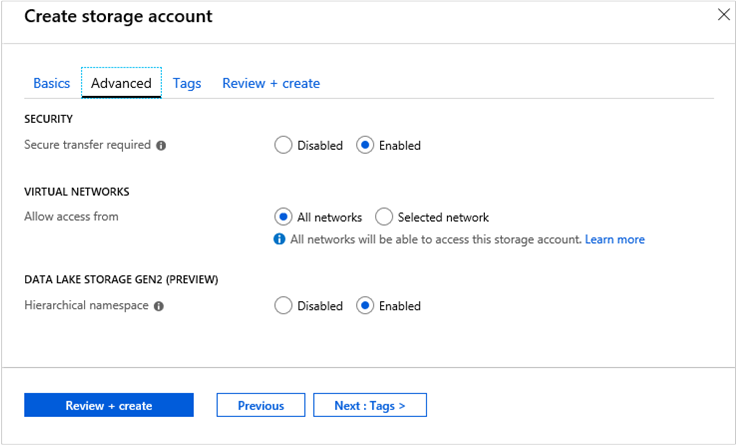This screenshot has height=445, width=737.
Task: Switch to the Basics tab
Action: 51,83
